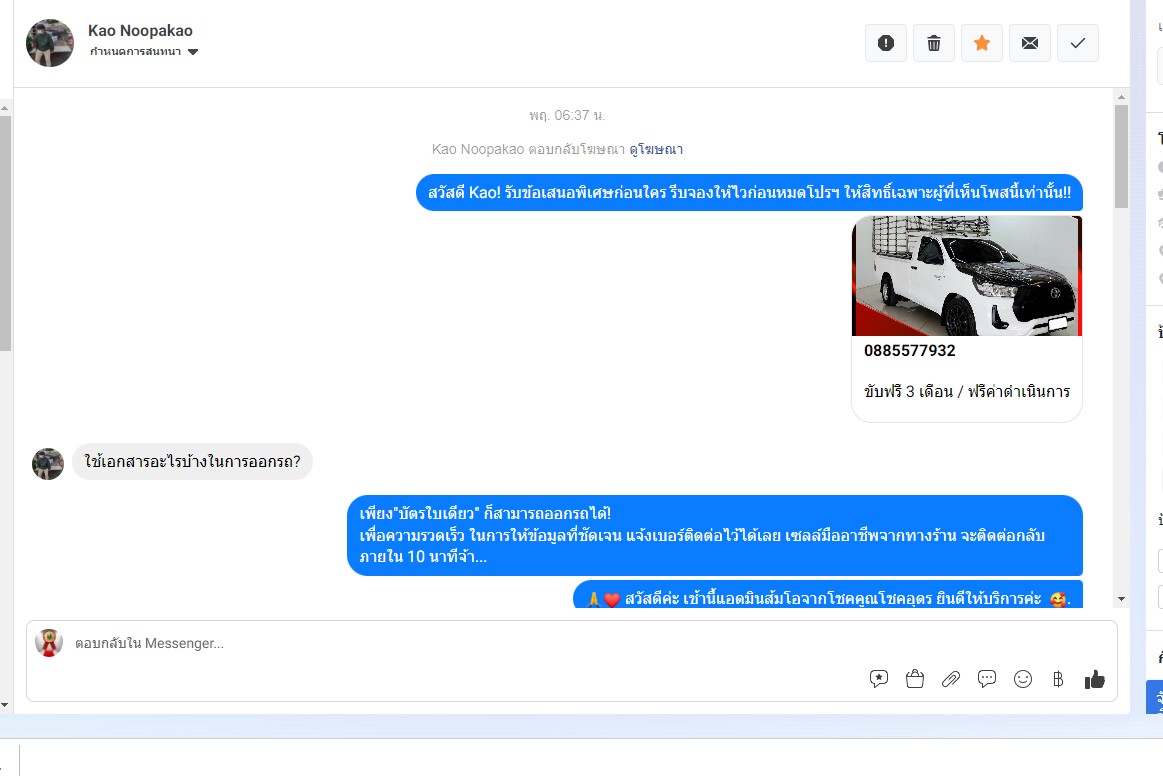Attach a file with paperclip icon
Screen dimensions: 1163x776
[951, 679]
